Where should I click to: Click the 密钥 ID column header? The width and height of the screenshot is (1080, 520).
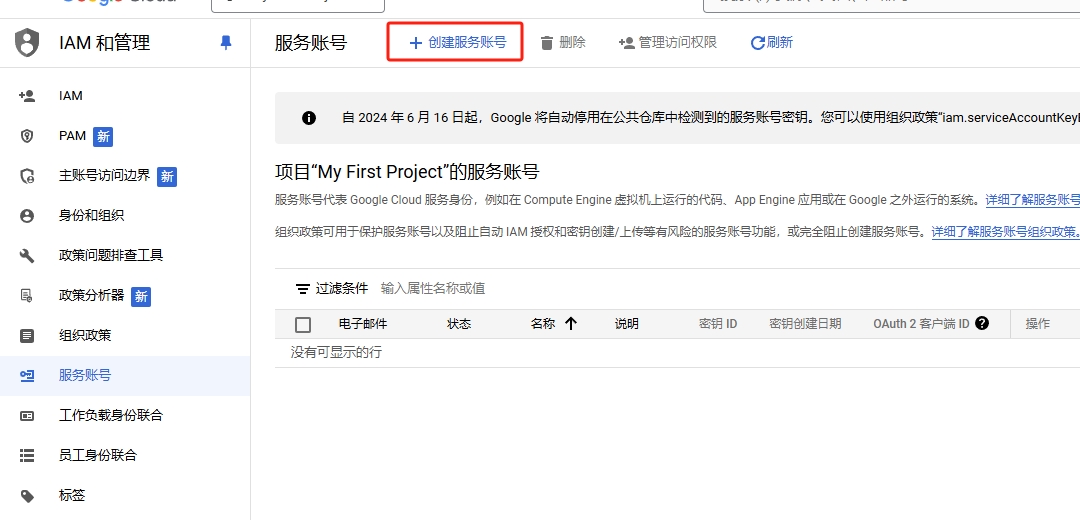point(718,324)
